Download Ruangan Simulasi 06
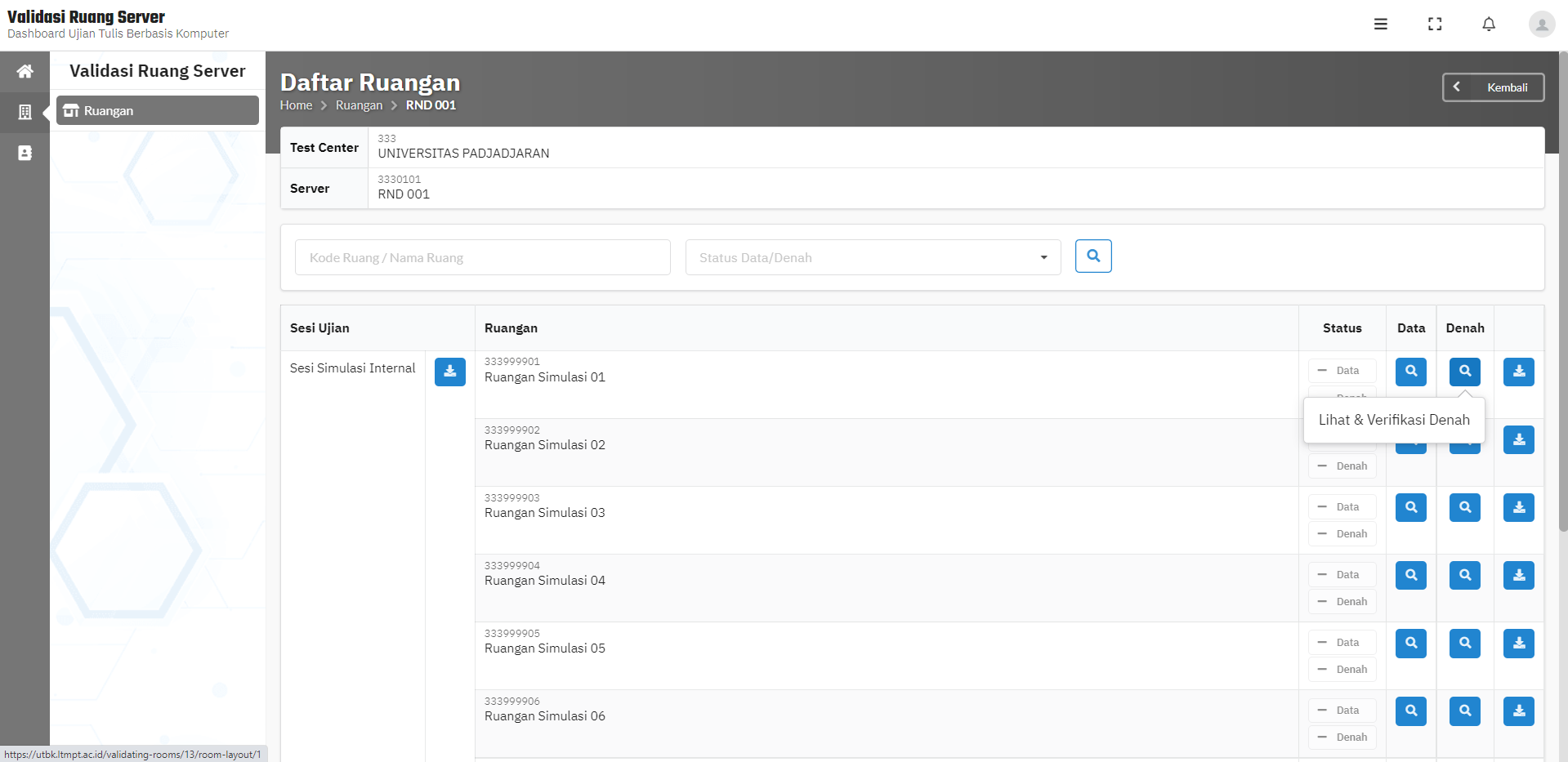Screen dimensions: 1568x762 1519,711
